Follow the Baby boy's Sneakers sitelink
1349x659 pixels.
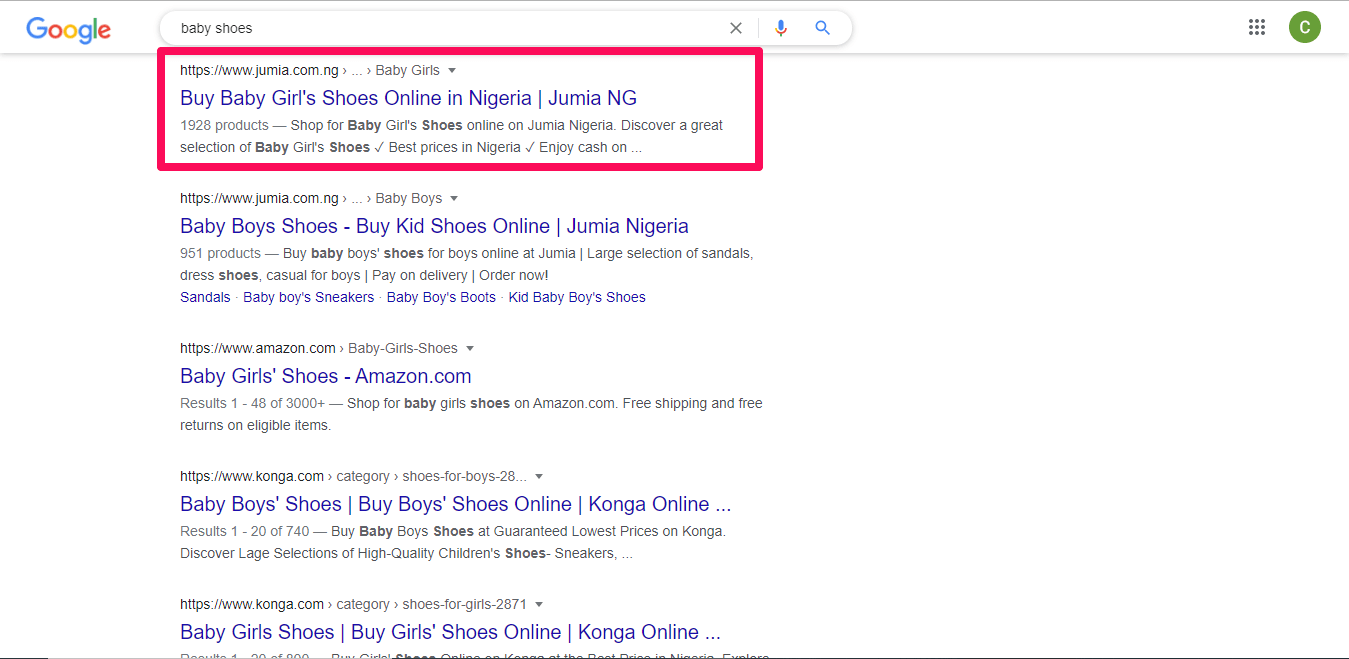coord(308,297)
